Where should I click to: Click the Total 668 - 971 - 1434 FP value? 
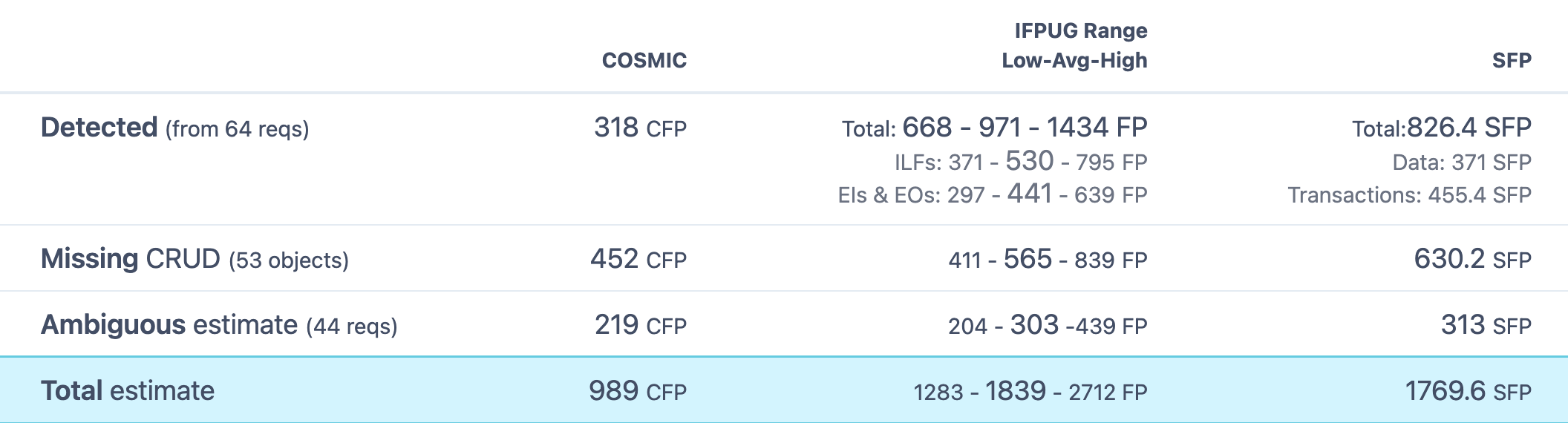[995, 128]
